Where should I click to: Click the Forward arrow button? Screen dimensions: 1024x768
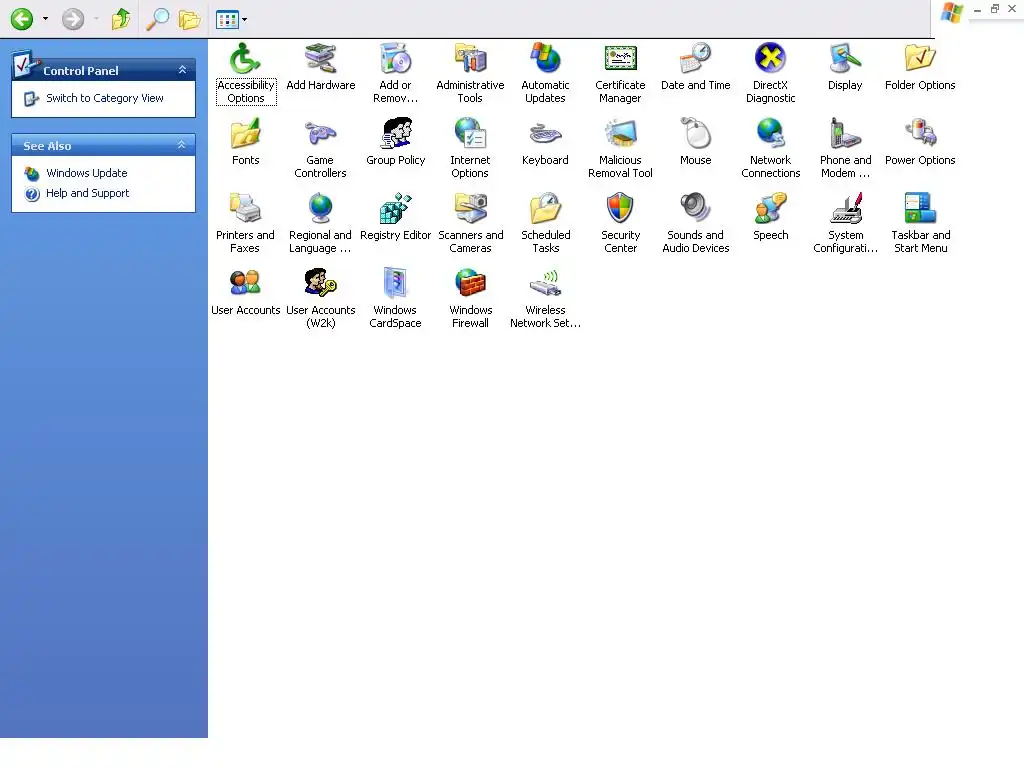click(x=72, y=19)
